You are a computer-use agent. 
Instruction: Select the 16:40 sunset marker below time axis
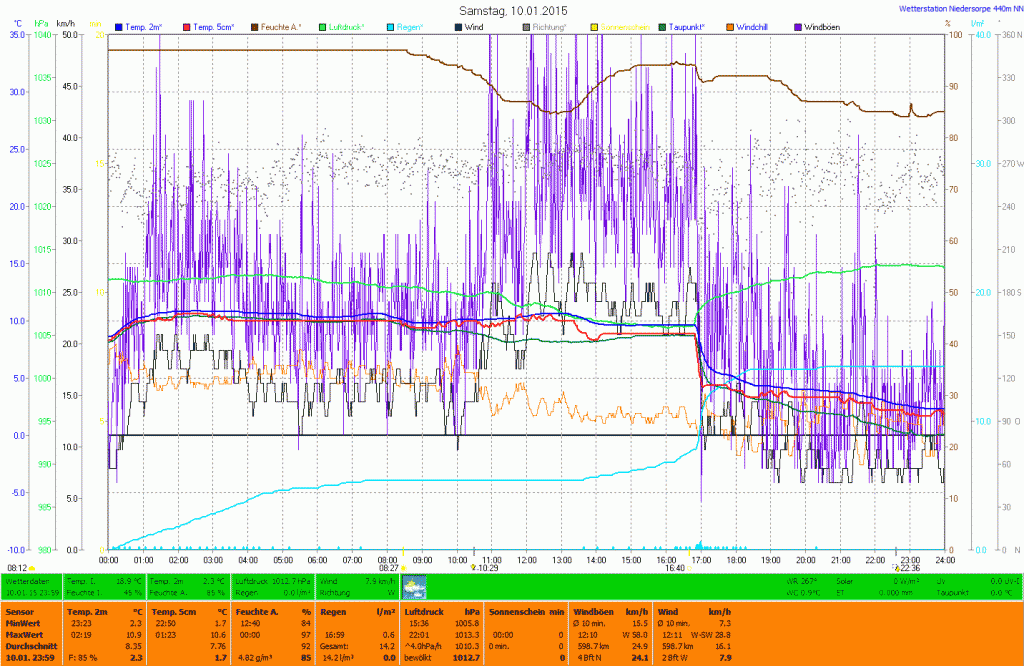click(x=675, y=568)
